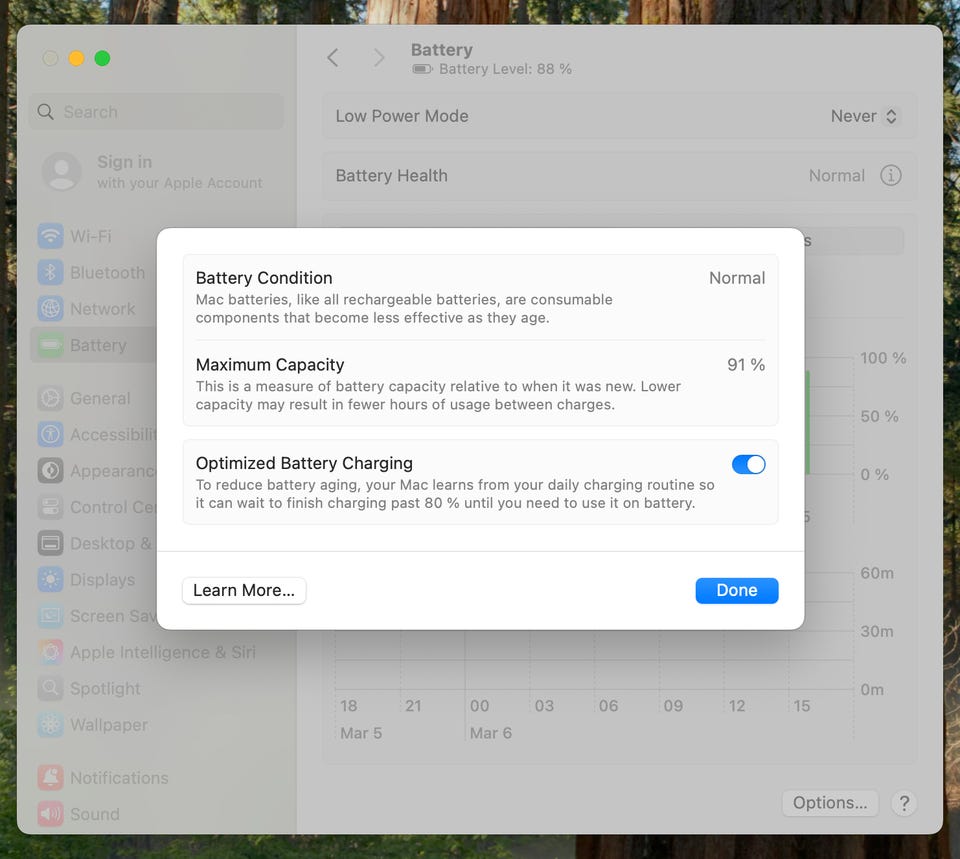Click the question mark help button

click(904, 803)
